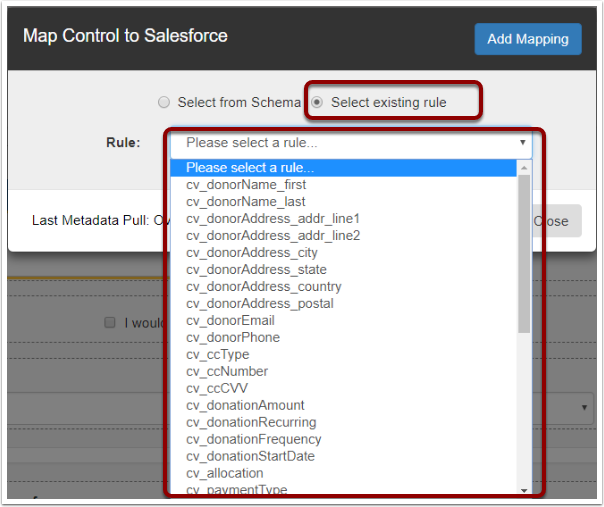Choose cv_donorName_last rule

click(343, 201)
